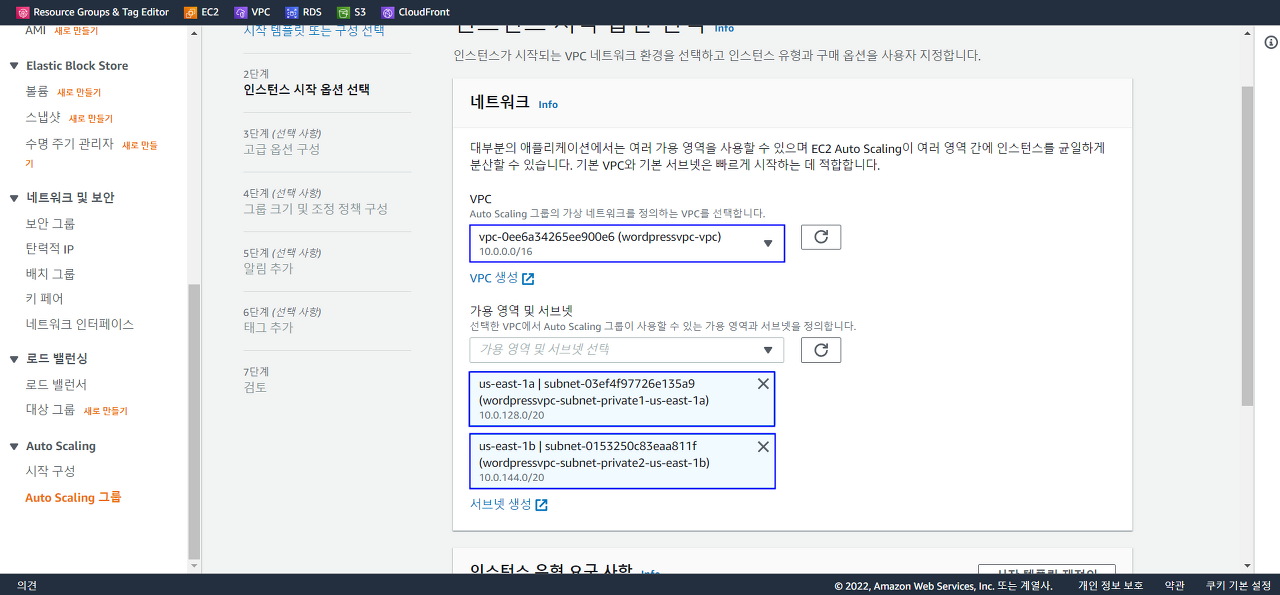This screenshot has height=595, width=1280.
Task: Click the info circle icon at top right
Action: 1271,42
